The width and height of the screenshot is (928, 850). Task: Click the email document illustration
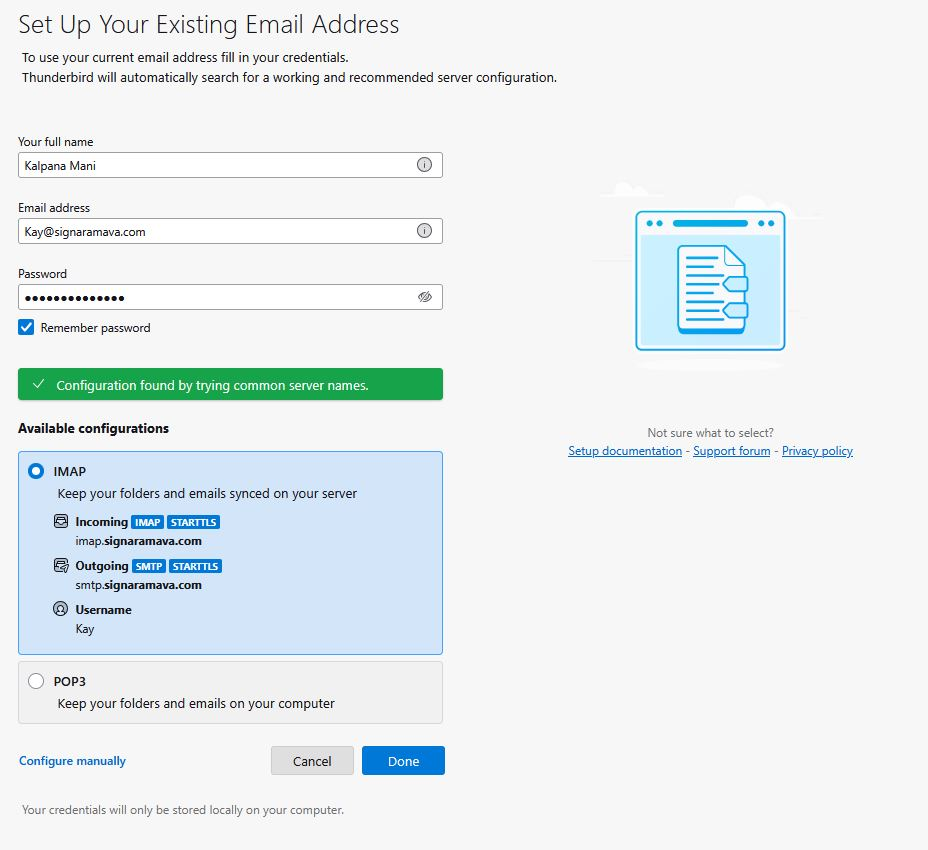tap(710, 281)
